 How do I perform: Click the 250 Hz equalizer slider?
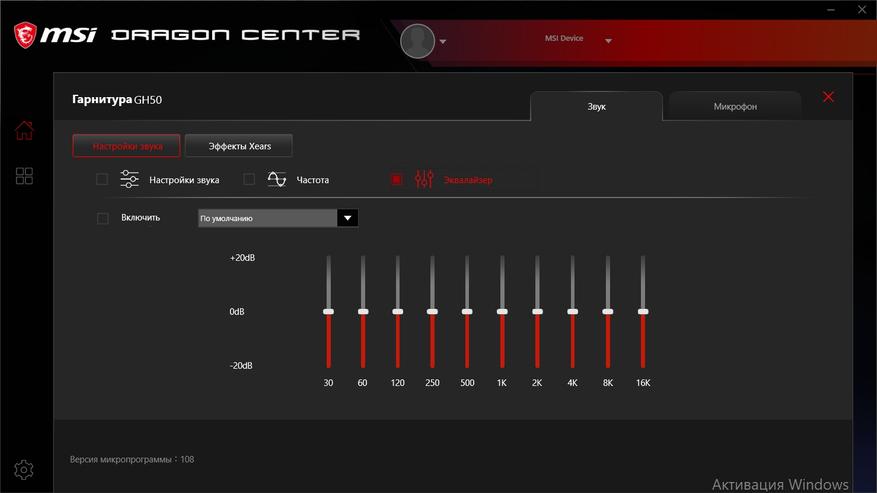[x=432, y=312]
